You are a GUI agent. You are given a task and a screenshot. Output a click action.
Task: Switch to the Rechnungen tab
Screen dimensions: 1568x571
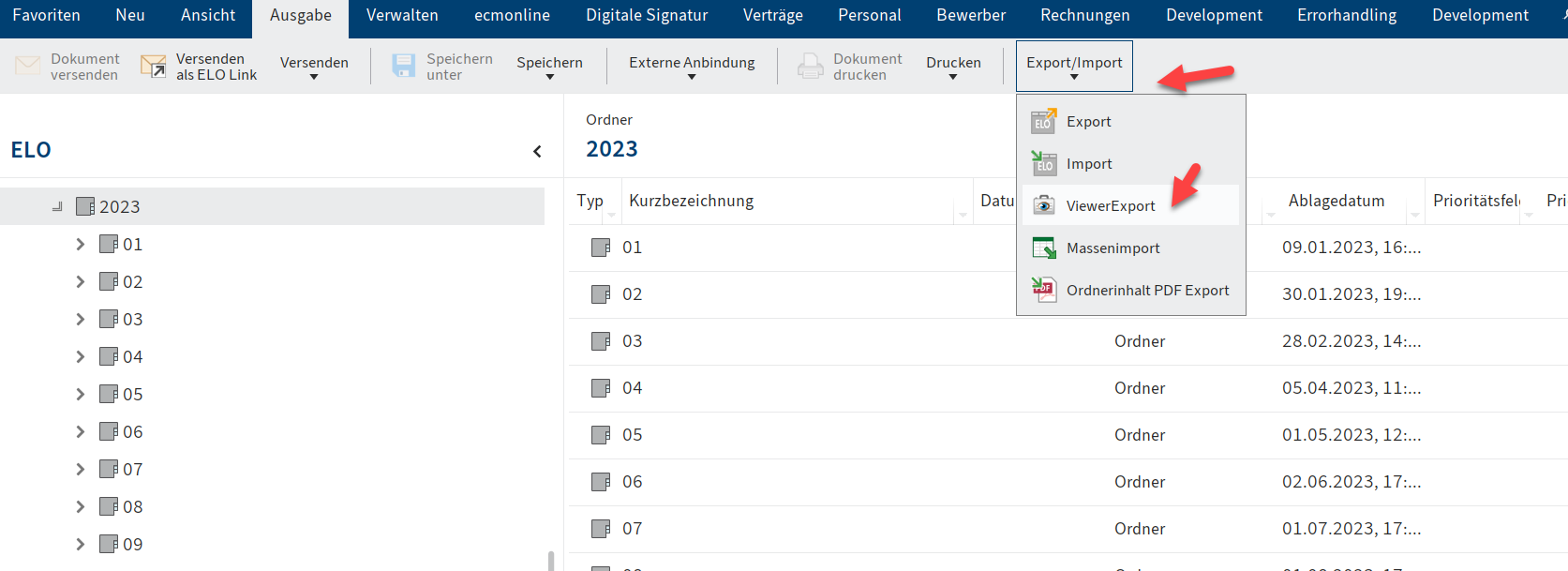[x=1084, y=15]
